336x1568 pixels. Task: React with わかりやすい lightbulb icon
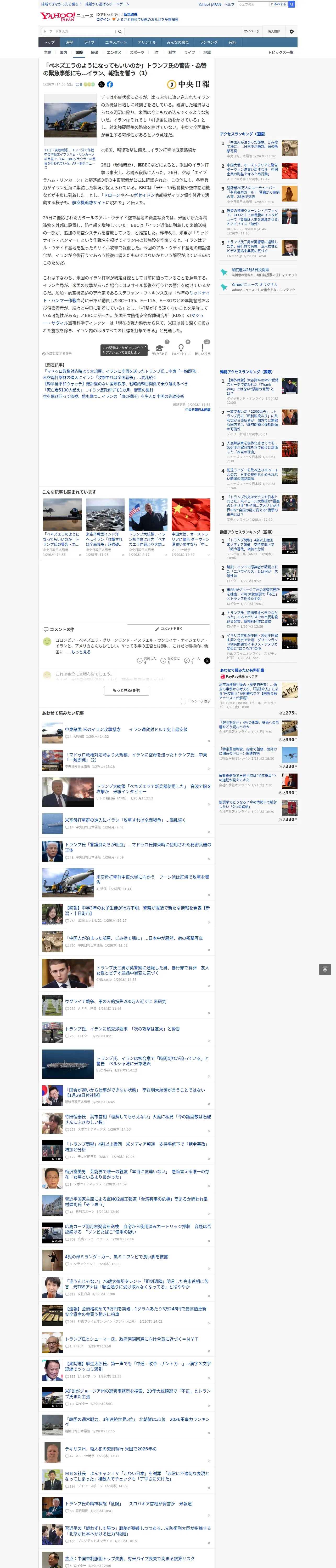pos(181,348)
